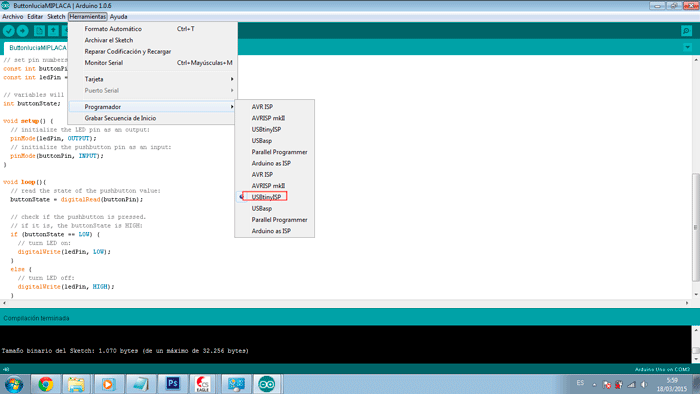Click the Arduino logo in title bar
Image resolution: width=700 pixels, height=394 pixels.
coord(5,5)
